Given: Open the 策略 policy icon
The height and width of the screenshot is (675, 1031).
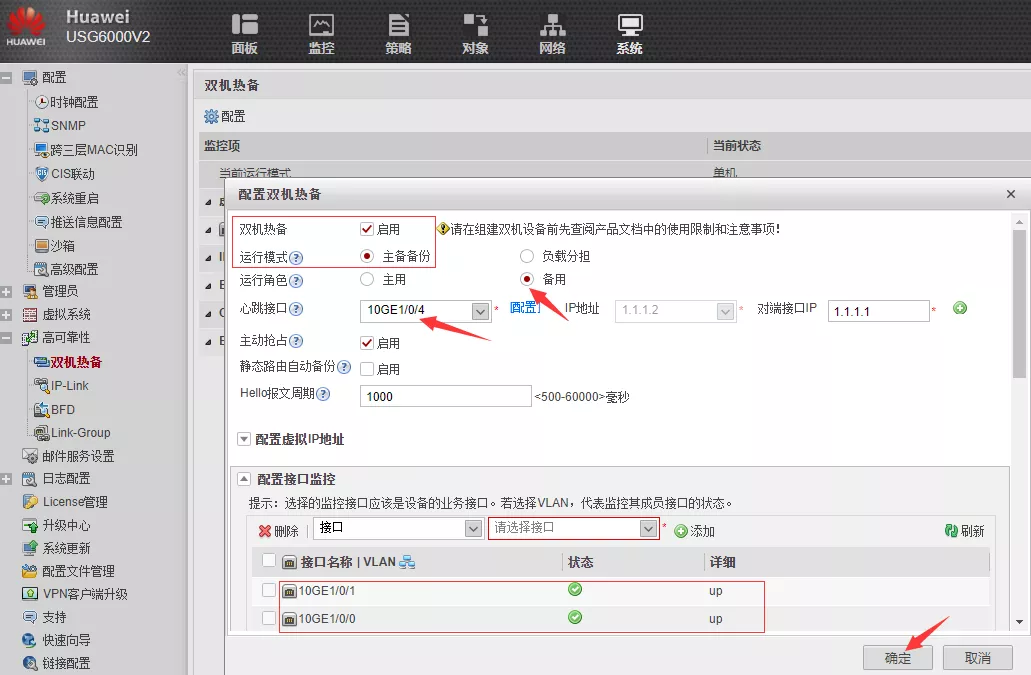Looking at the screenshot, I should (398, 26).
